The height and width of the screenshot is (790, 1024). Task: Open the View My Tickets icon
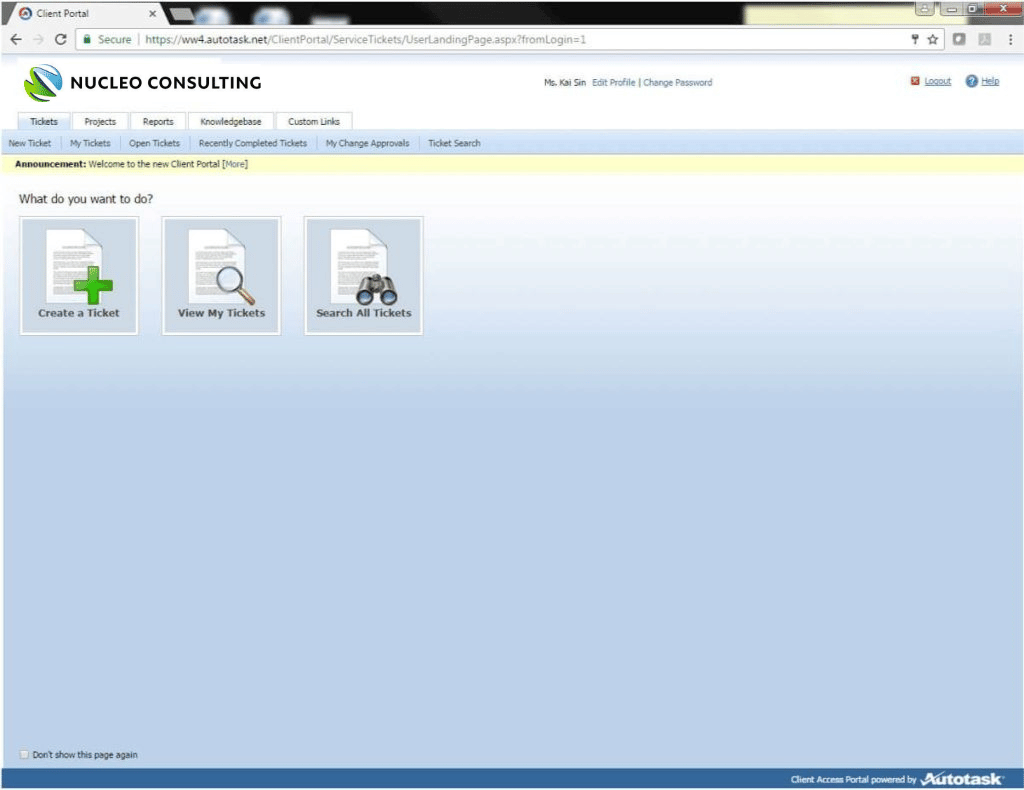pyautogui.click(x=221, y=274)
